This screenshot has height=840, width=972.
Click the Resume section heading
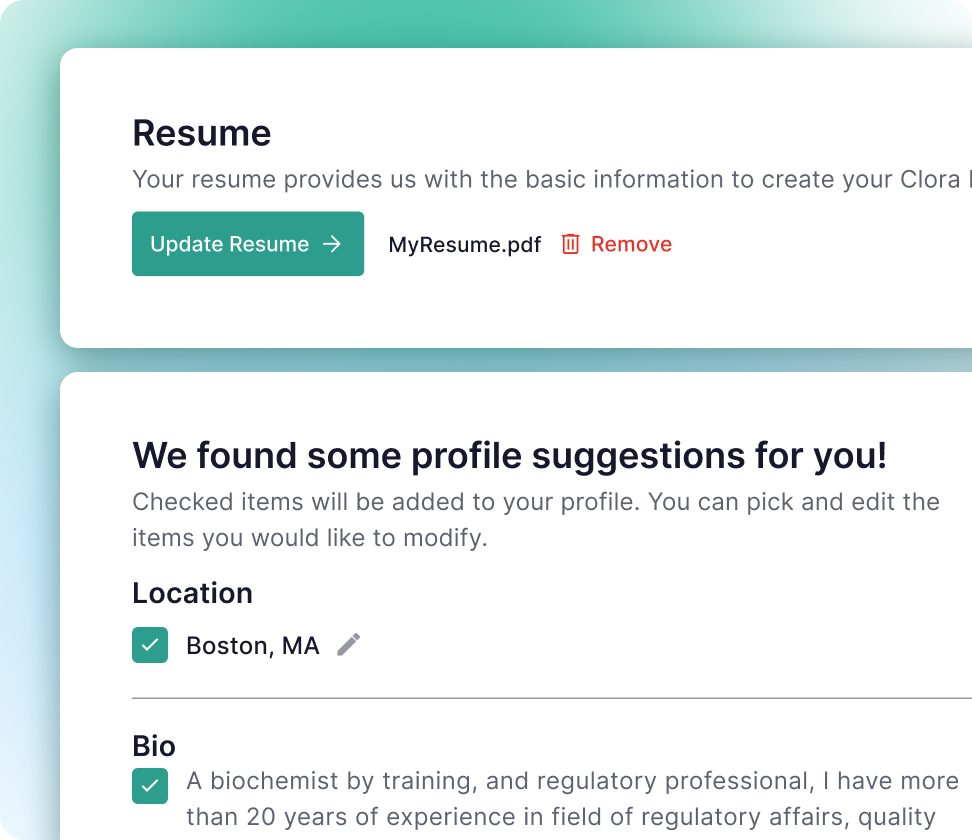(x=202, y=133)
